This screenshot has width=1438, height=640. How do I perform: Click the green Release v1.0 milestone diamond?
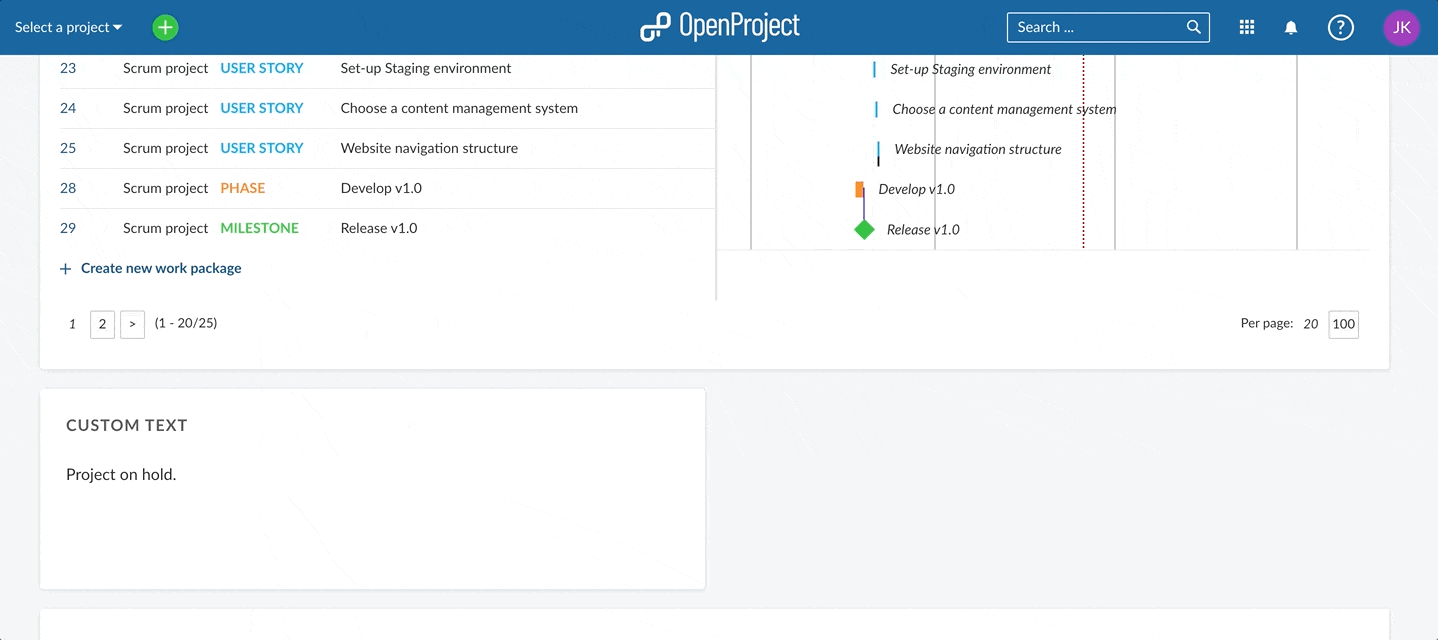pyautogui.click(x=864, y=230)
